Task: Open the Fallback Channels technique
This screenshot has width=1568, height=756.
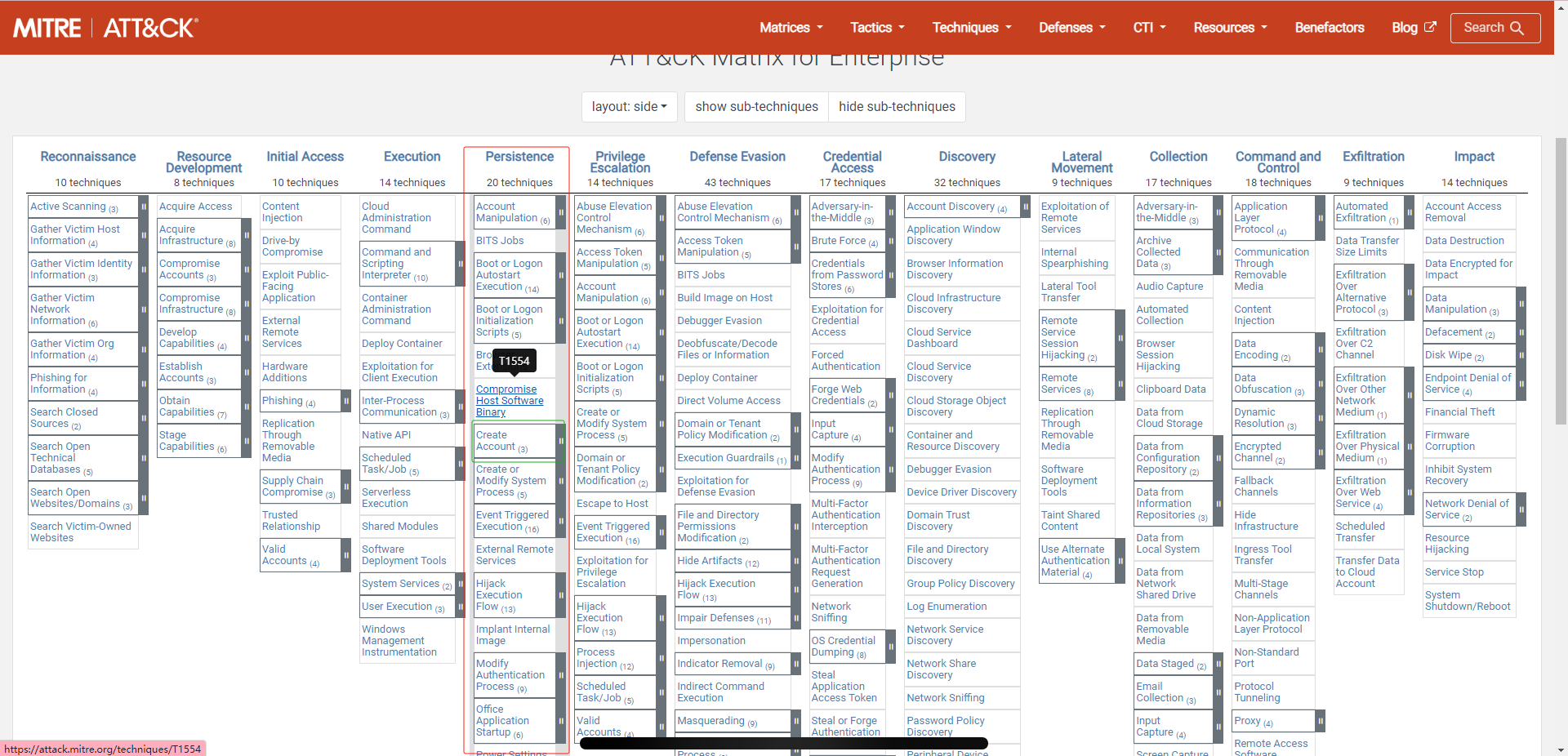Action: (x=1256, y=487)
